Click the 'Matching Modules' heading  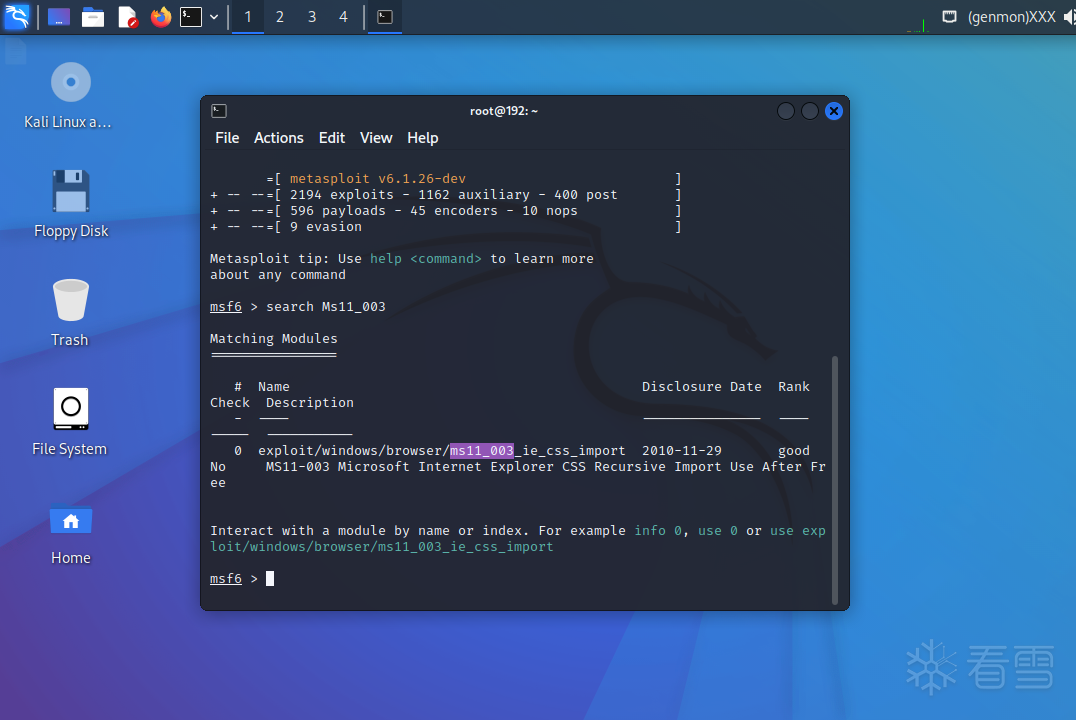tap(274, 338)
